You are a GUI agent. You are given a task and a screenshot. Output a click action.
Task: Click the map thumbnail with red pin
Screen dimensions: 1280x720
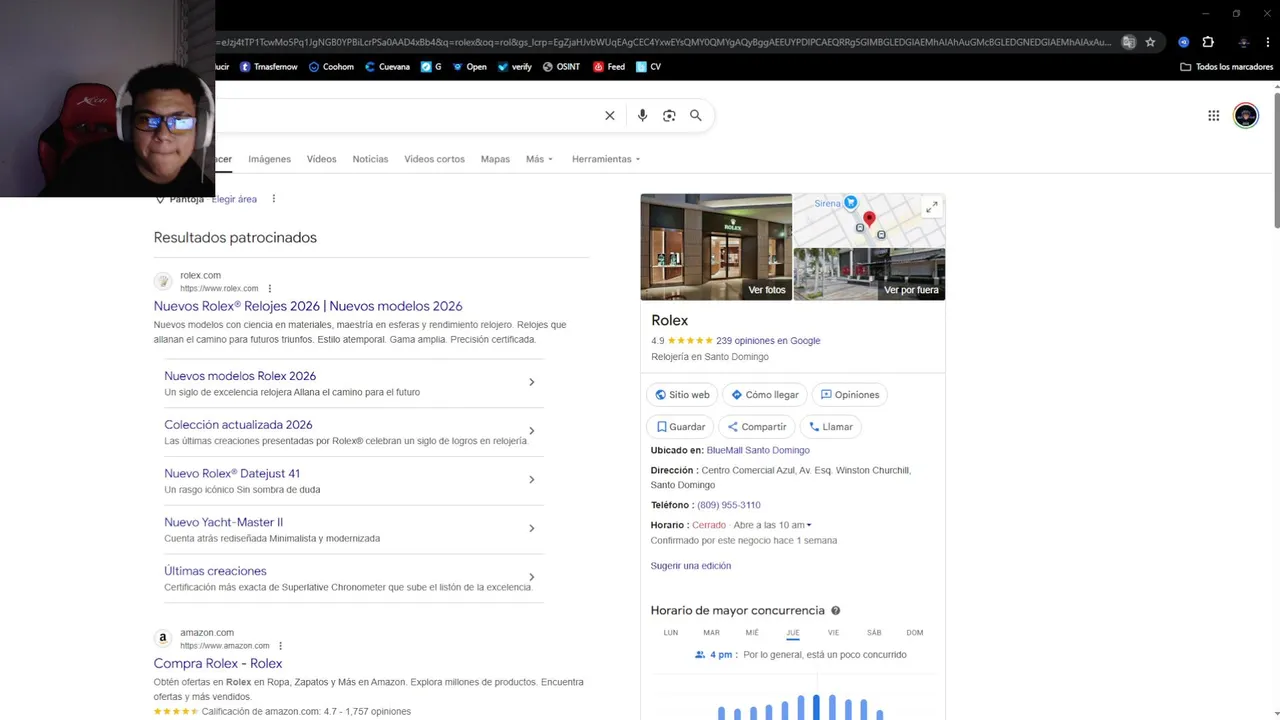click(869, 221)
